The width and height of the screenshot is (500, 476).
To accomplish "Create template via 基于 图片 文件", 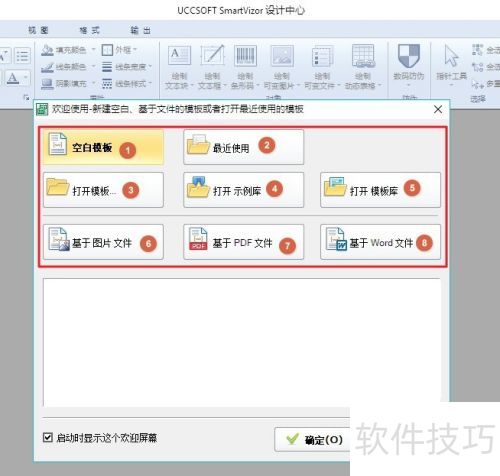I will [x=103, y=242].
